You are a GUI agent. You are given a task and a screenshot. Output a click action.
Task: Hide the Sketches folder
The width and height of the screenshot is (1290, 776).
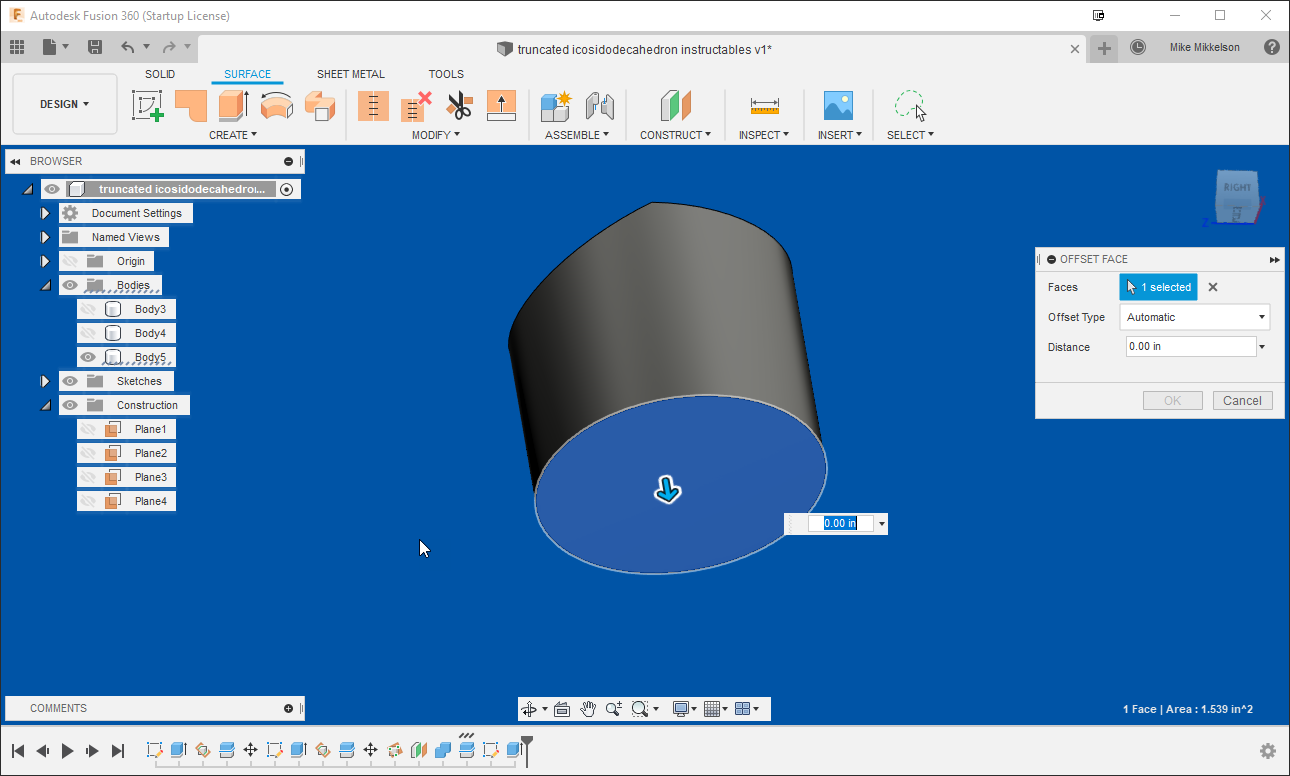coord(69,381)
